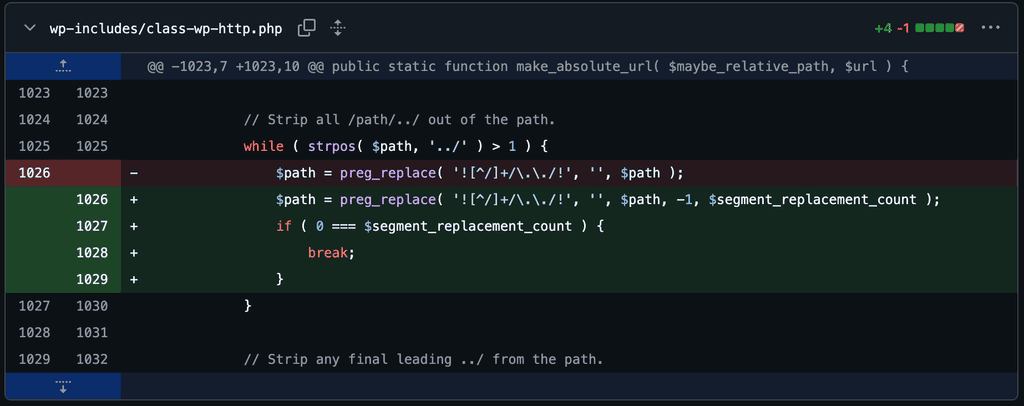
Task: Click the wp-includes/class-wp-http.php file name
Action: 166,29
